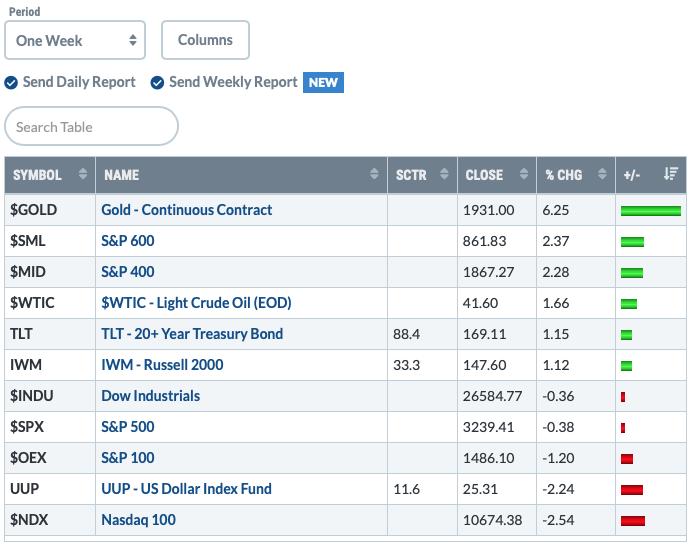Open $WTIC - Light Crude Oil (EOD) link
693x547 pixels.
pyautogui.click(x=196, y=303)
